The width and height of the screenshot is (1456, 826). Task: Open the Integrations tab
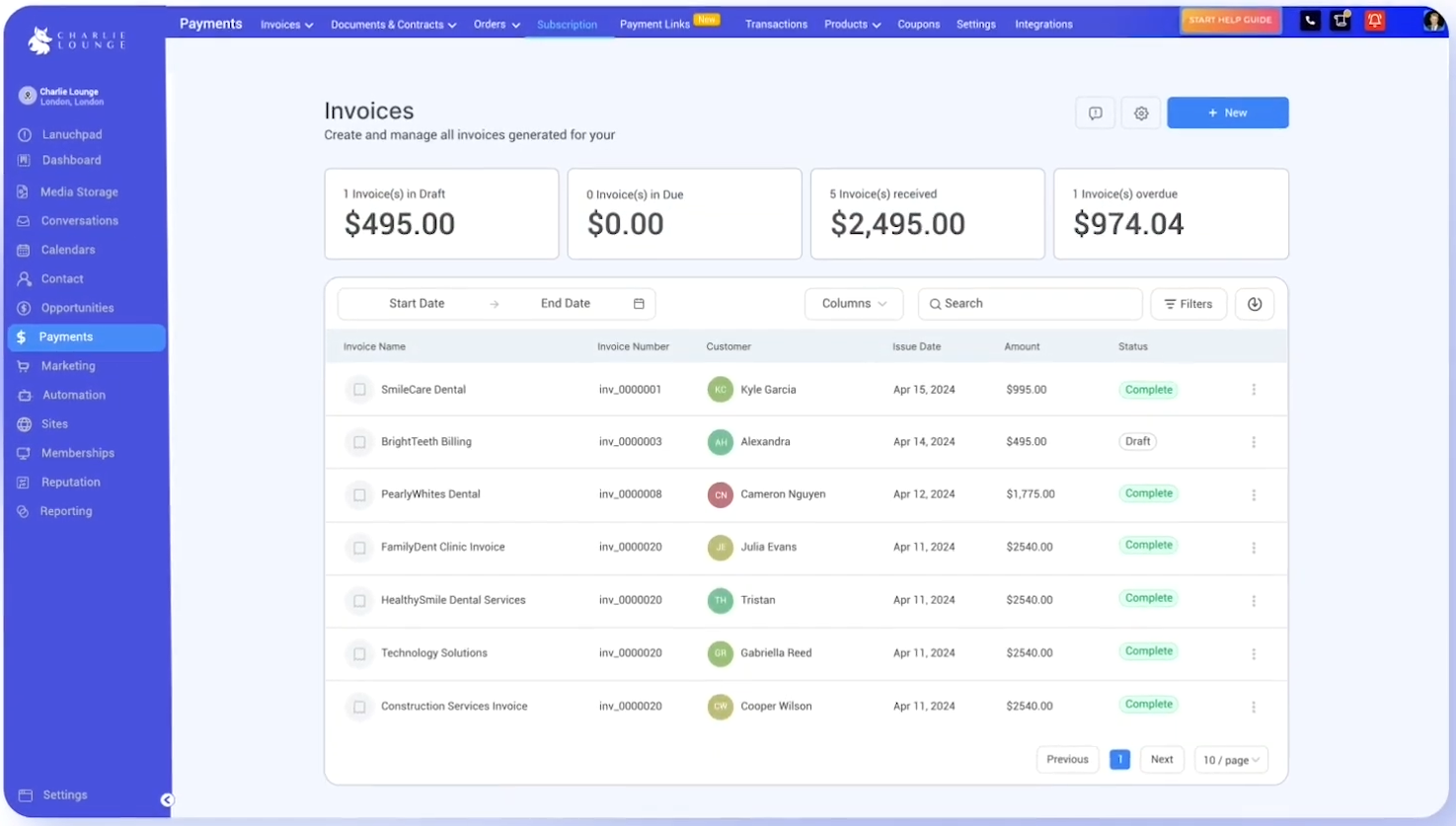tap(1043, 25)
